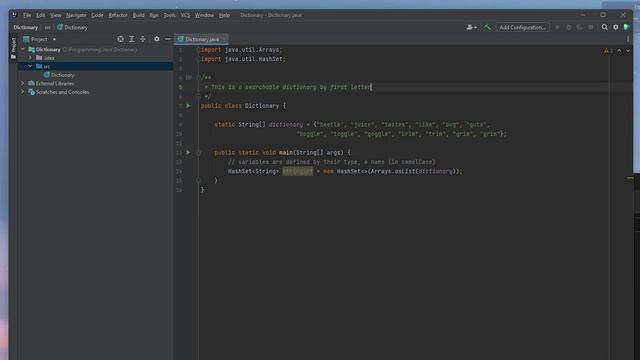This screenshot has width=640, height=360.
Task: Open the Edit menu
Action: point(41,15)
